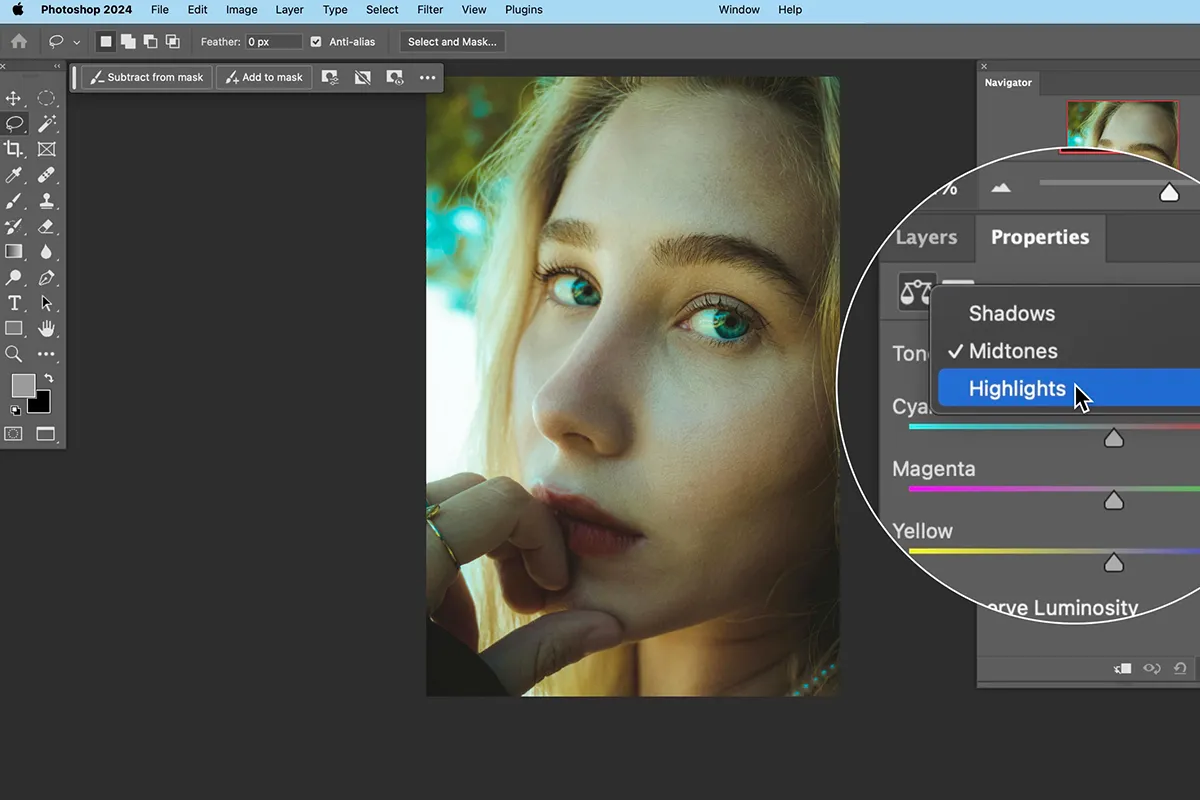The height and width of the screenshot is (800, 1200).
Task: Open the Photoshop 2024 menu
Action: [x=86, y=10]
